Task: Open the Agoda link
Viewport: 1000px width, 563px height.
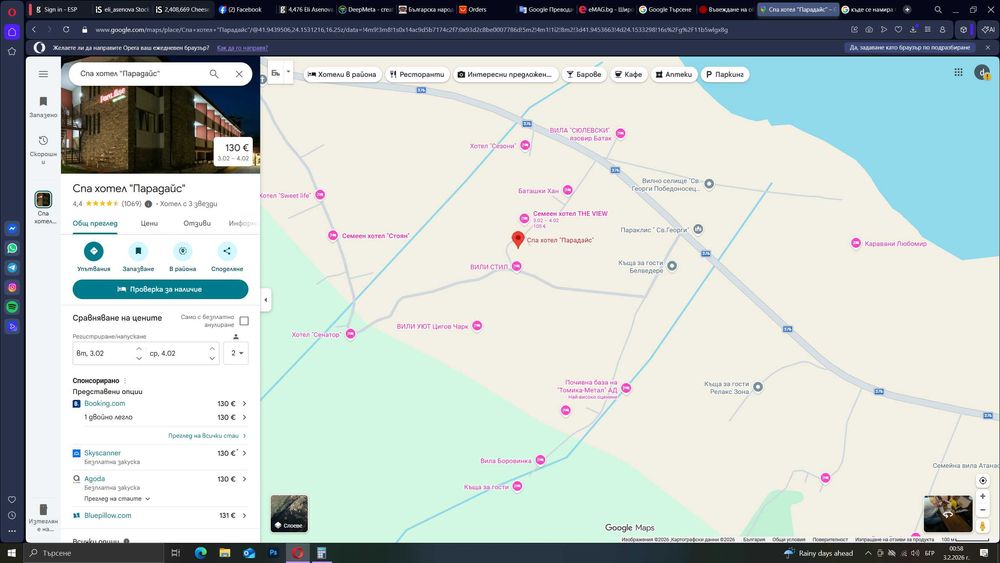Action: [94, 479]
